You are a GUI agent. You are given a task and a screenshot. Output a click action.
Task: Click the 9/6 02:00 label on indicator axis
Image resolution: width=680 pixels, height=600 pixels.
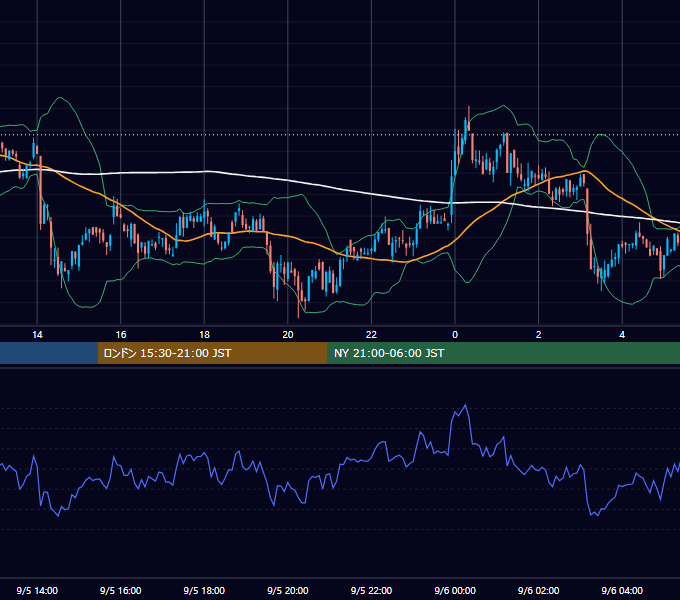(539, 590)
